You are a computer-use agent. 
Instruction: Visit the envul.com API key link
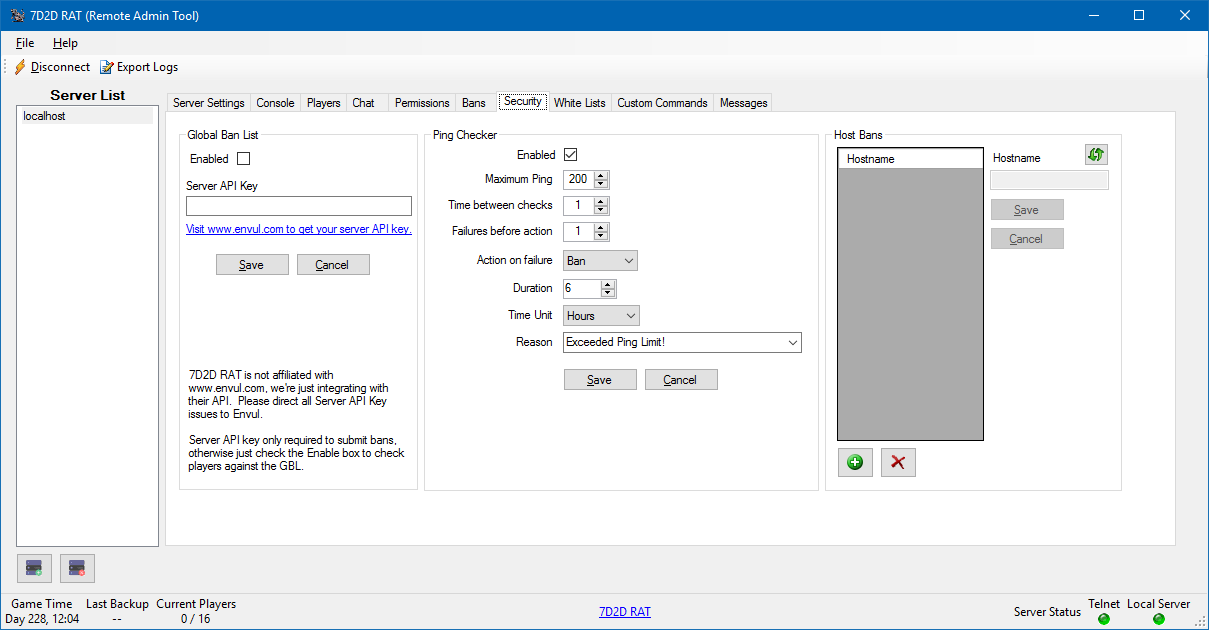tap(298, 229)
